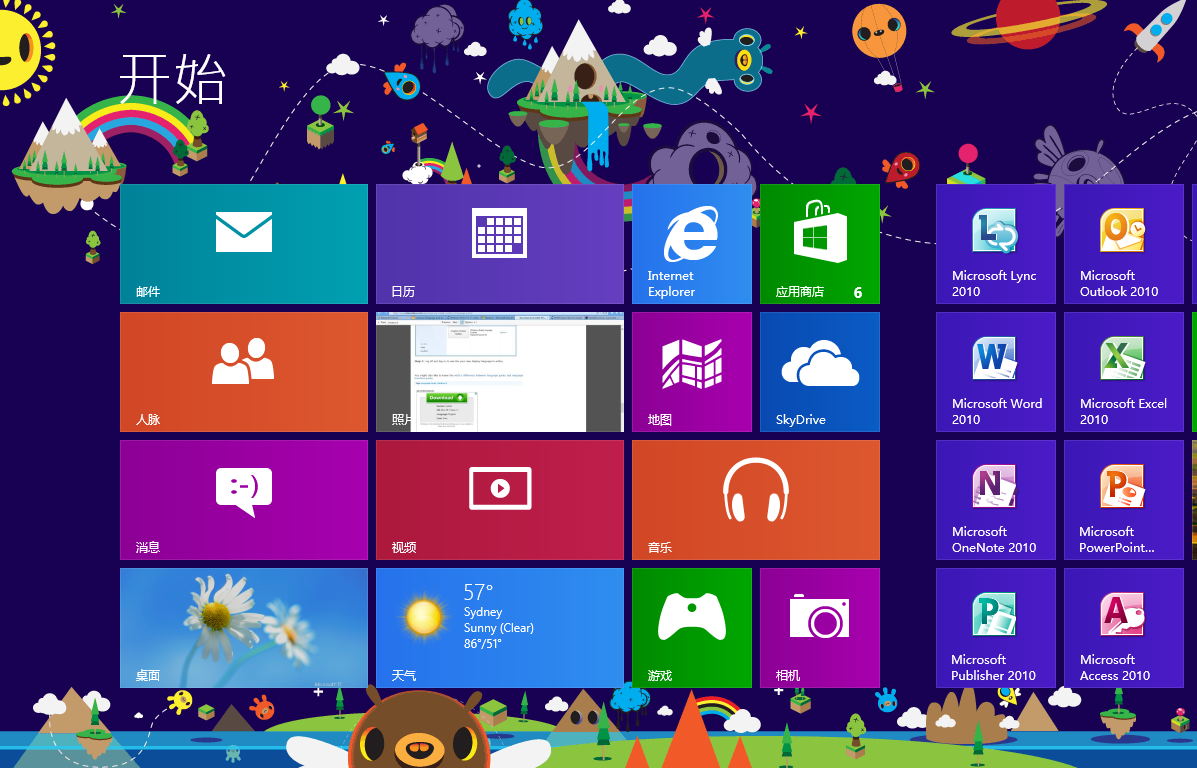Open the Games (游戏) controller tile
Image resolution: width=1197 pixels, height=768 pixels.
click(x=692, y=628)
